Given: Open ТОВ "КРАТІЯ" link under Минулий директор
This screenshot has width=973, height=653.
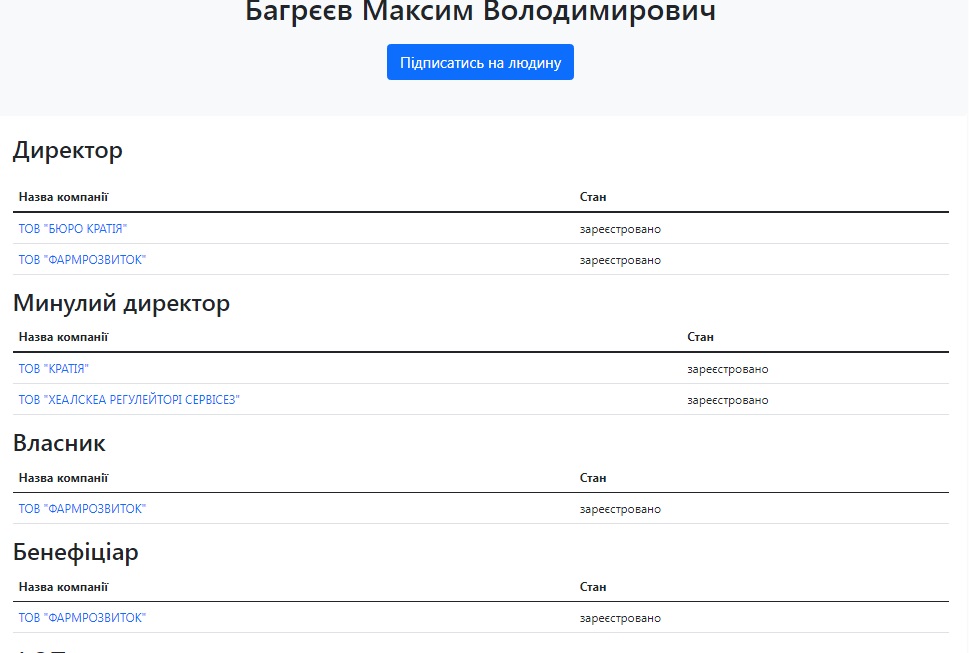Looking at the screenshot, I should click(54, 369).
